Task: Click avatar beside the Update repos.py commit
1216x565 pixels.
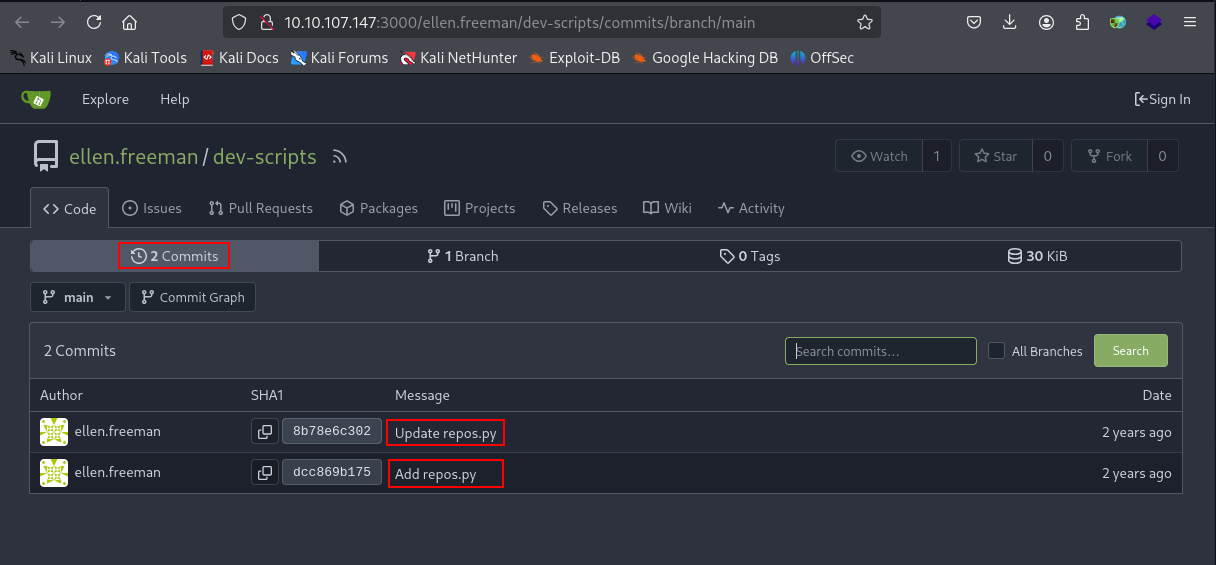Action: pyautogui.click(x=54, y=432)
